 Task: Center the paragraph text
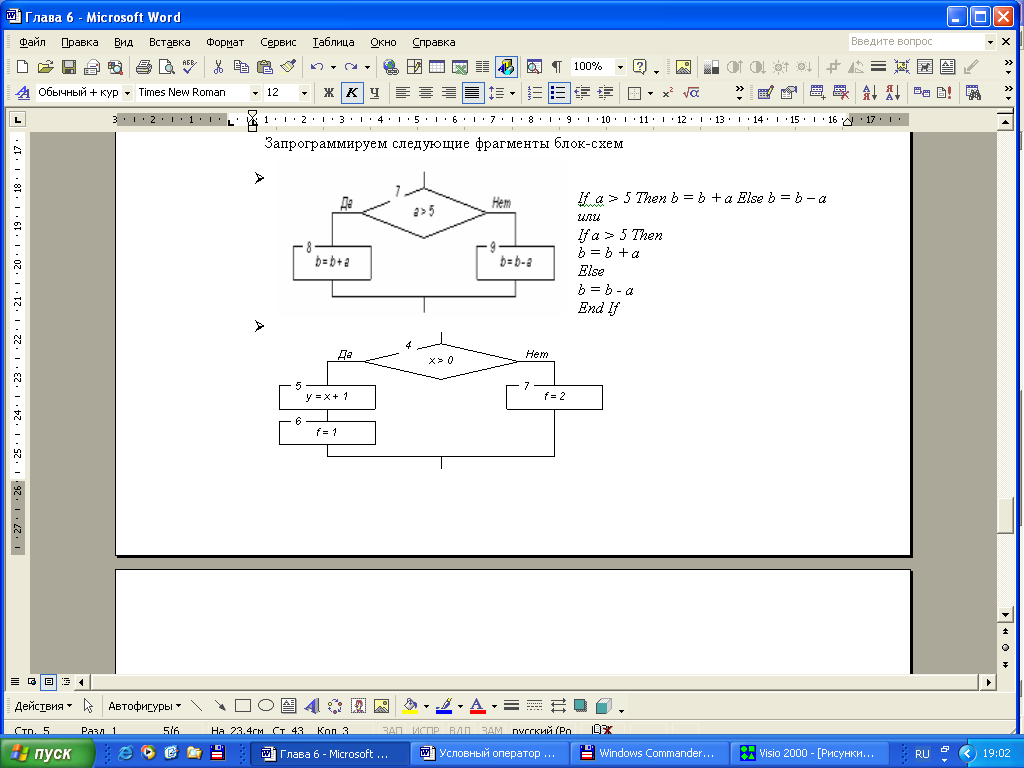point(426,93)
